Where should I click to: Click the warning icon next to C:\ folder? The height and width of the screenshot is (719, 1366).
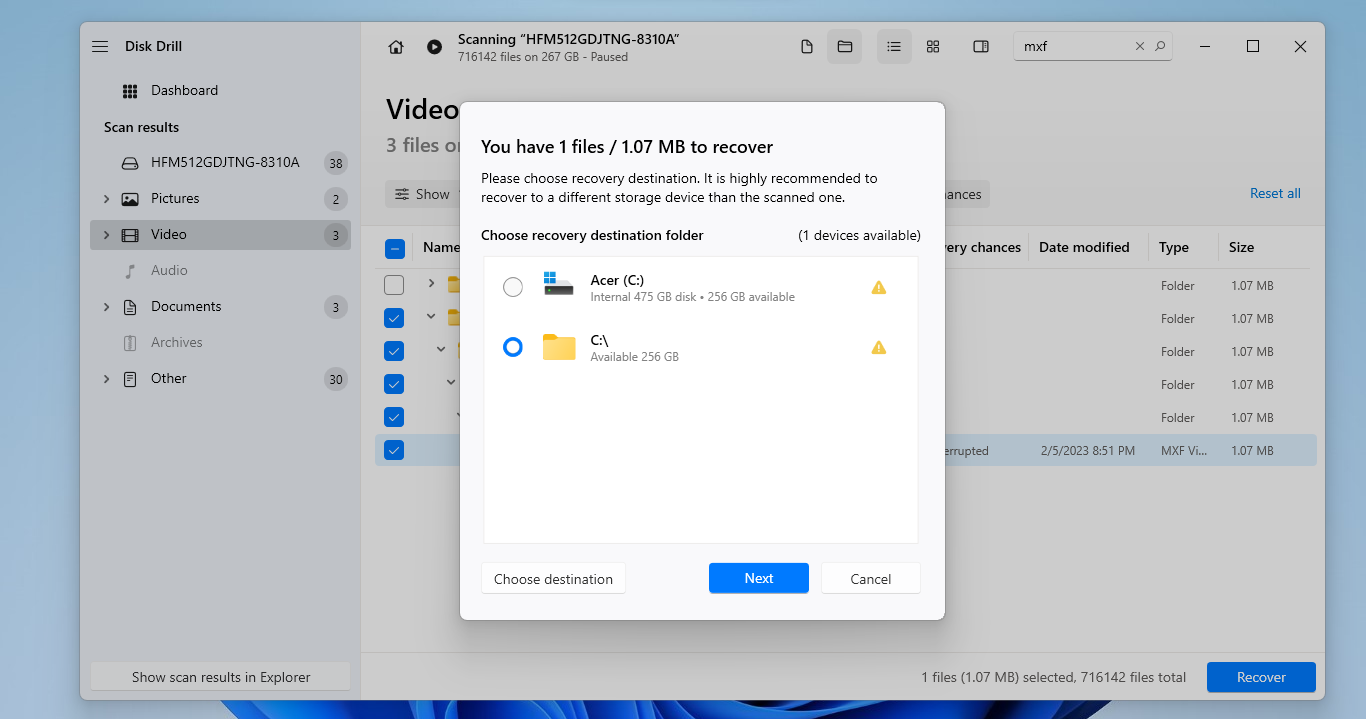(x=879, y=348)
